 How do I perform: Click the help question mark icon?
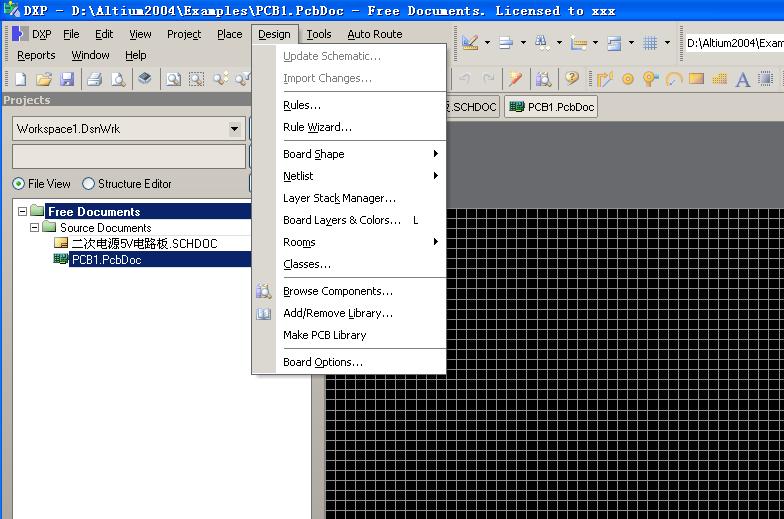[x=572, y=78]
